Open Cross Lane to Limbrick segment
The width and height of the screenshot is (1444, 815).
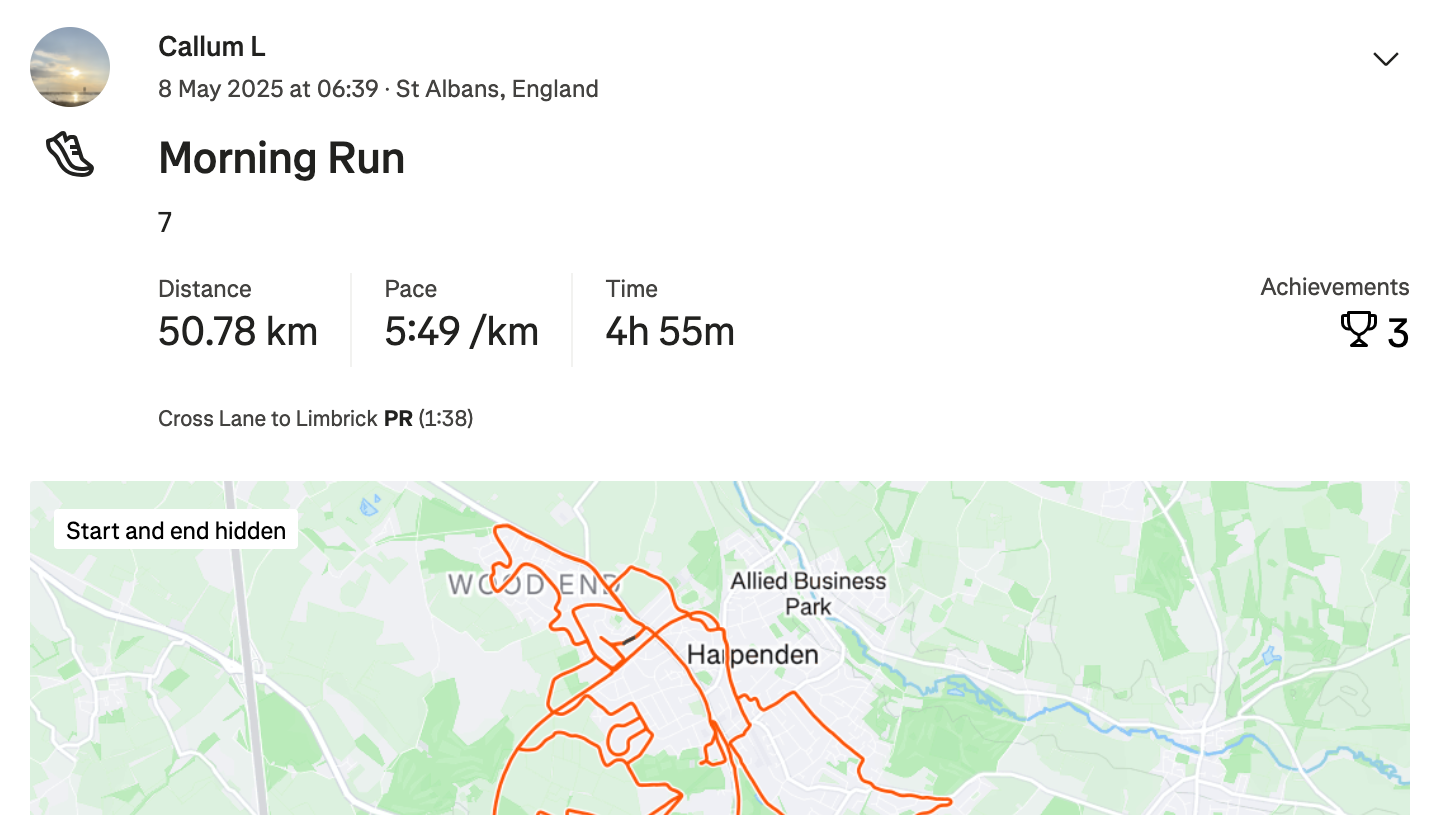267,418
